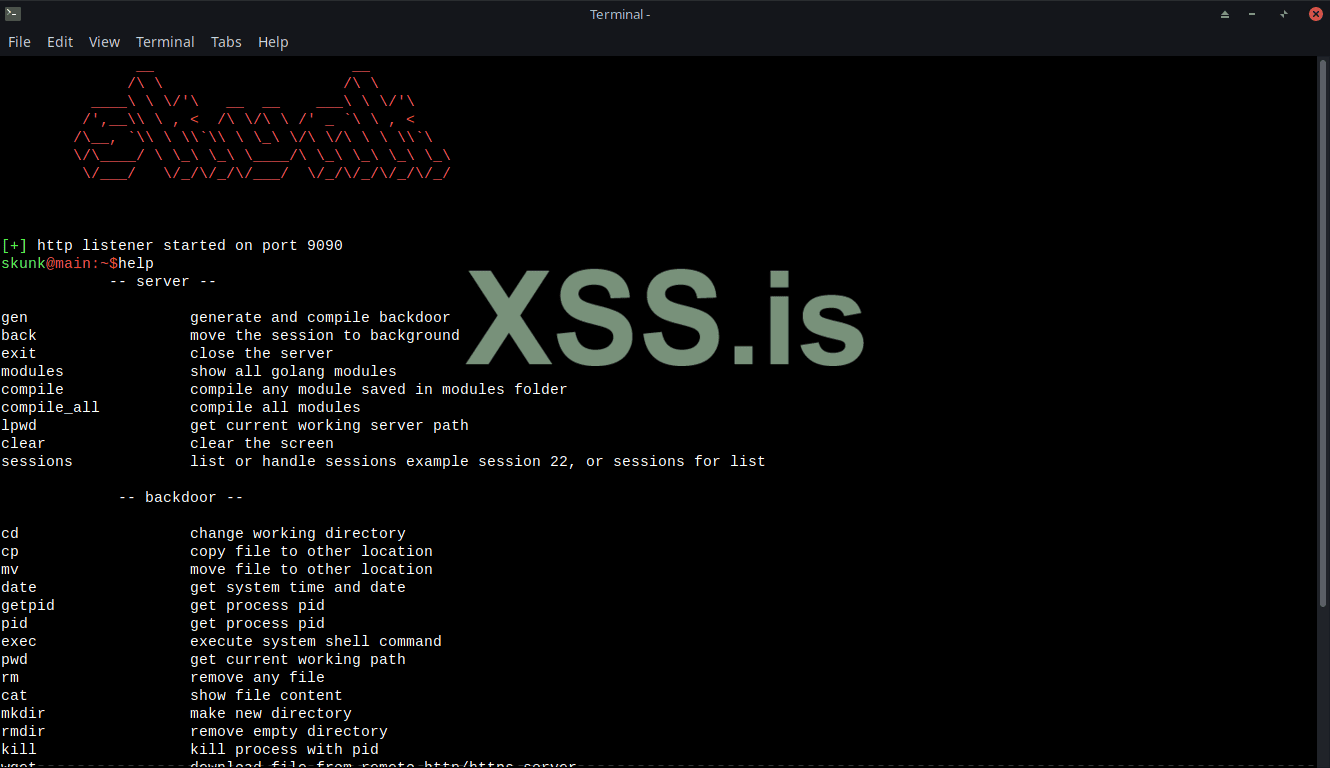The image size is (1330, 768).
Task: Select the 'rmdir' command name
Action: pyautogui.click(x=24, y=732)
